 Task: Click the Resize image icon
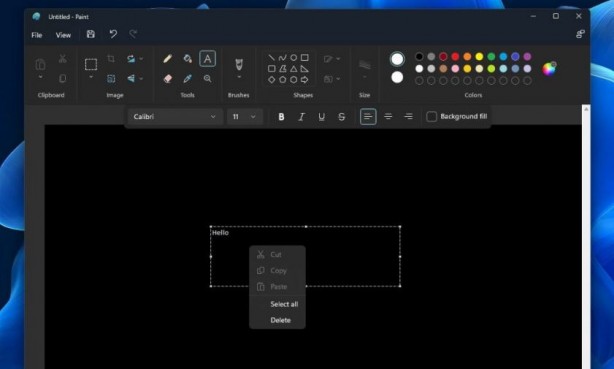coord(111,79)
